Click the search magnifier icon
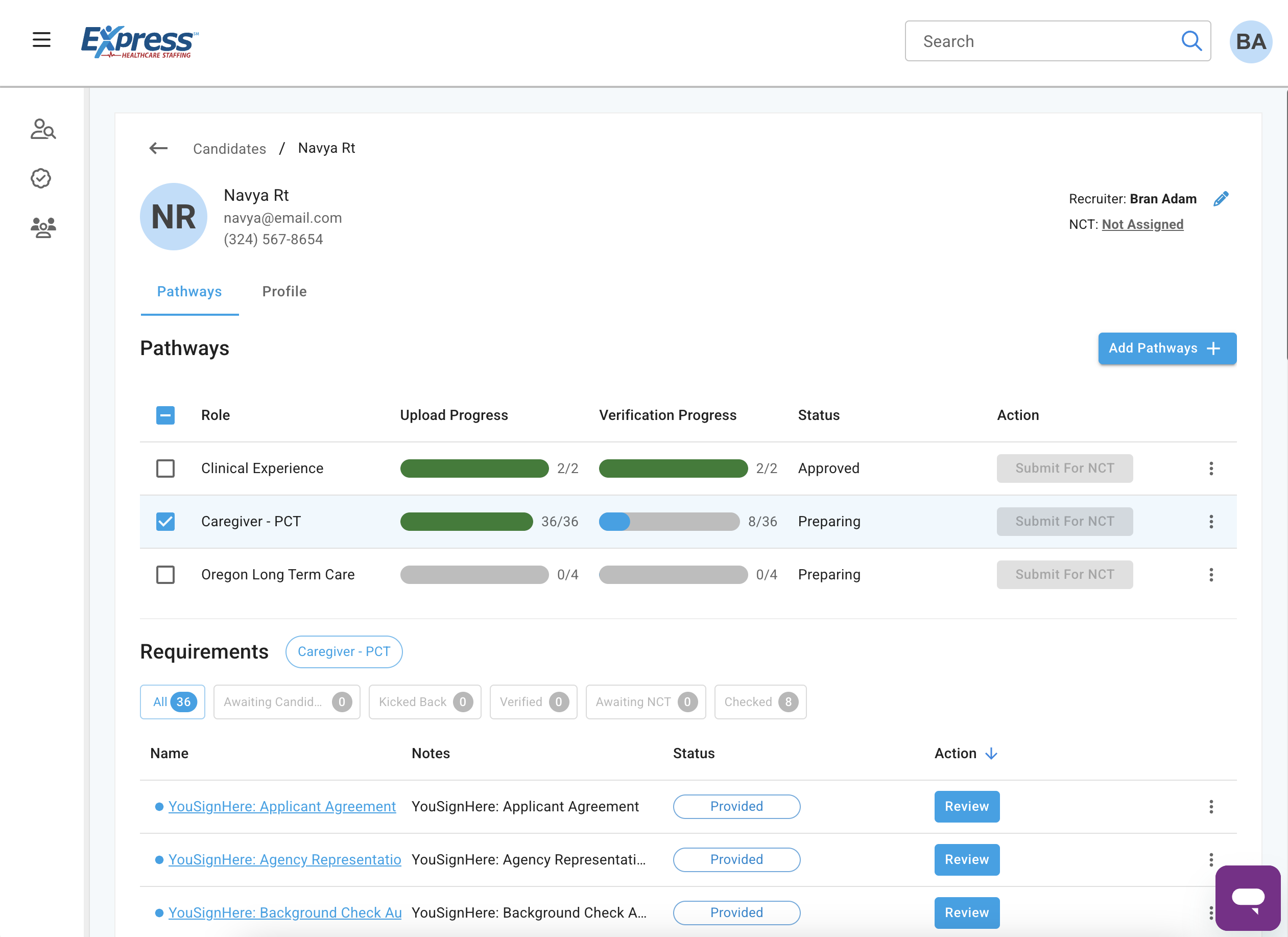1288x937 pixels. point(1191,41)
